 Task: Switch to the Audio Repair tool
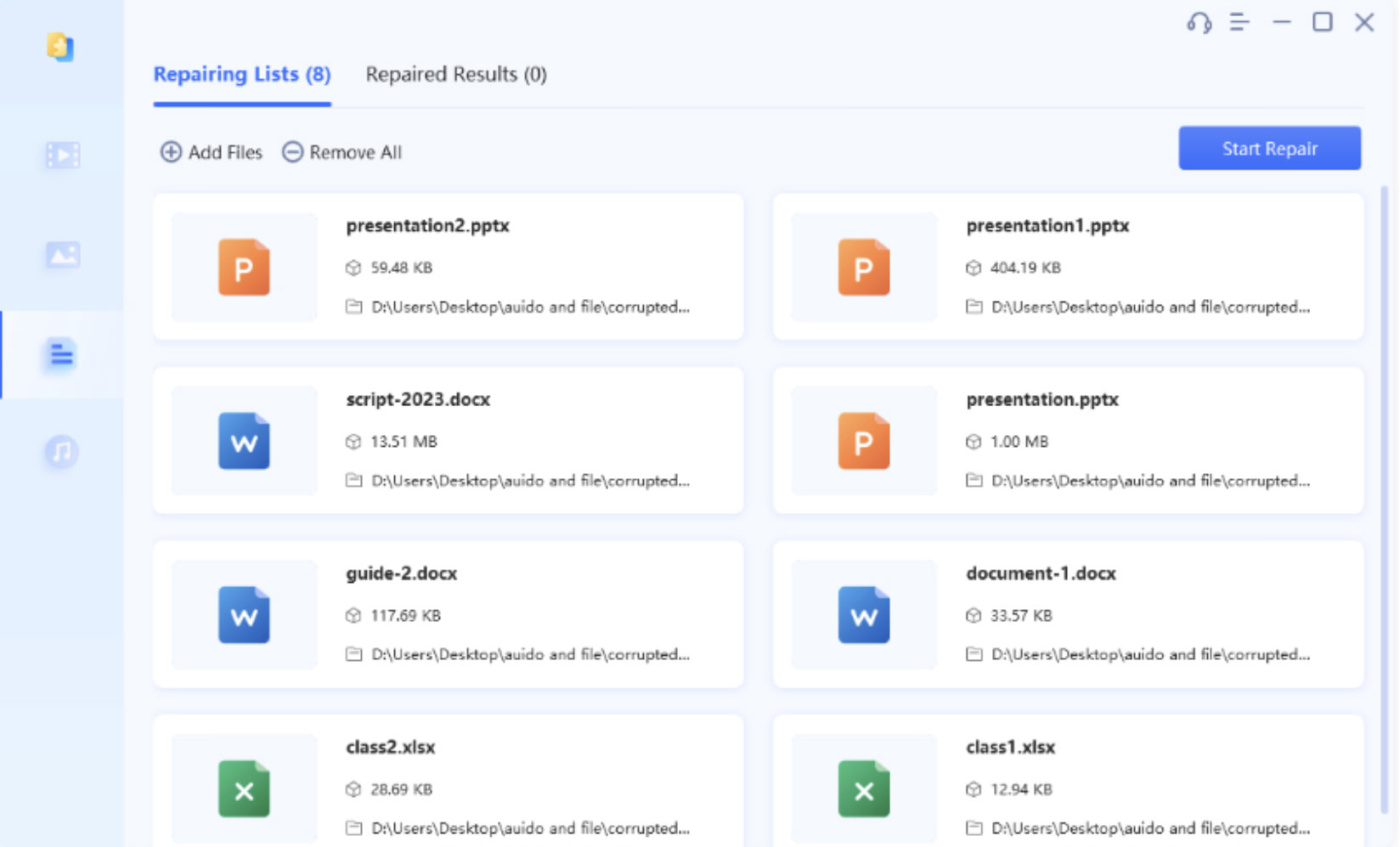[60, 451]
